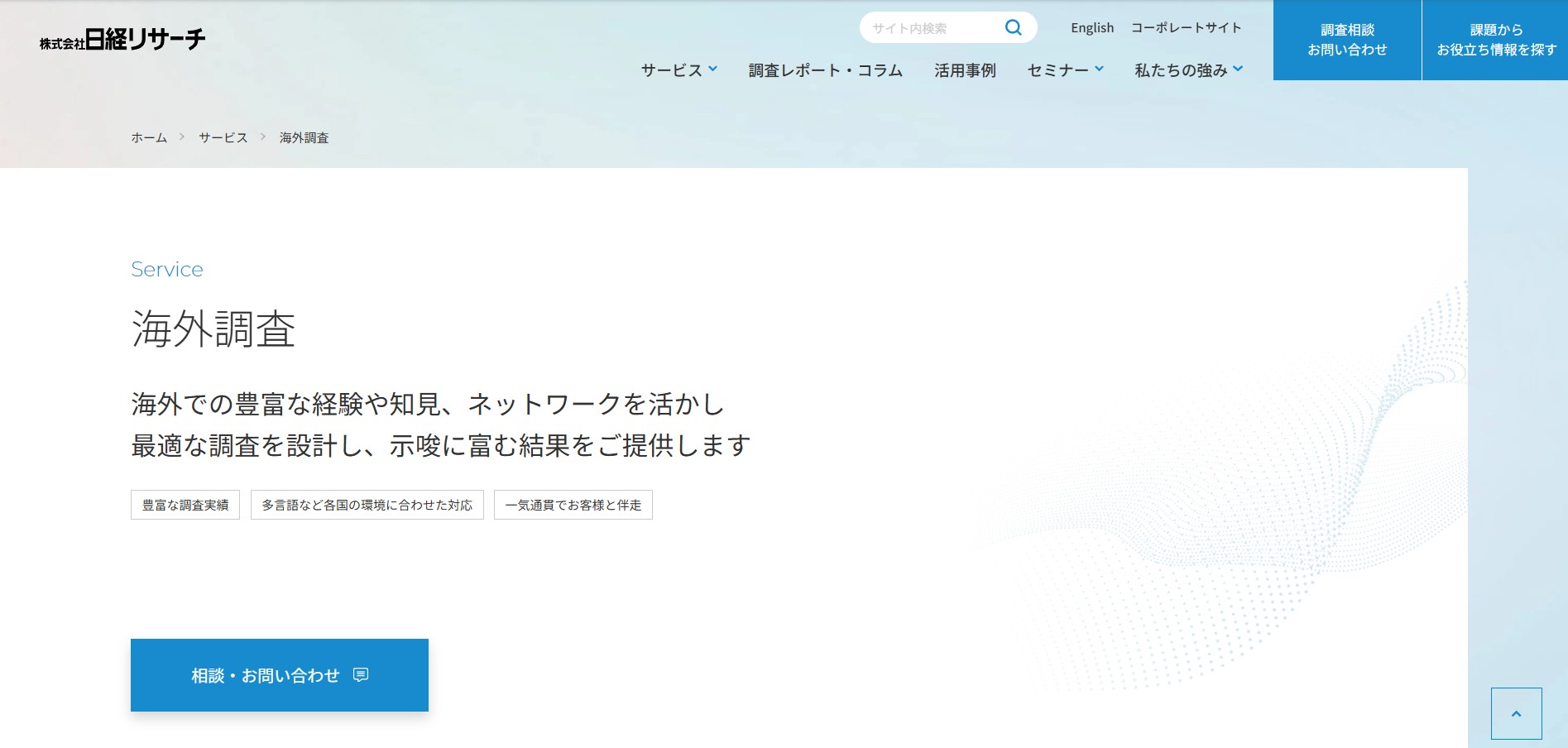
Task: Click 課題からお役立ち情報を探す button
Action: 1496,40
